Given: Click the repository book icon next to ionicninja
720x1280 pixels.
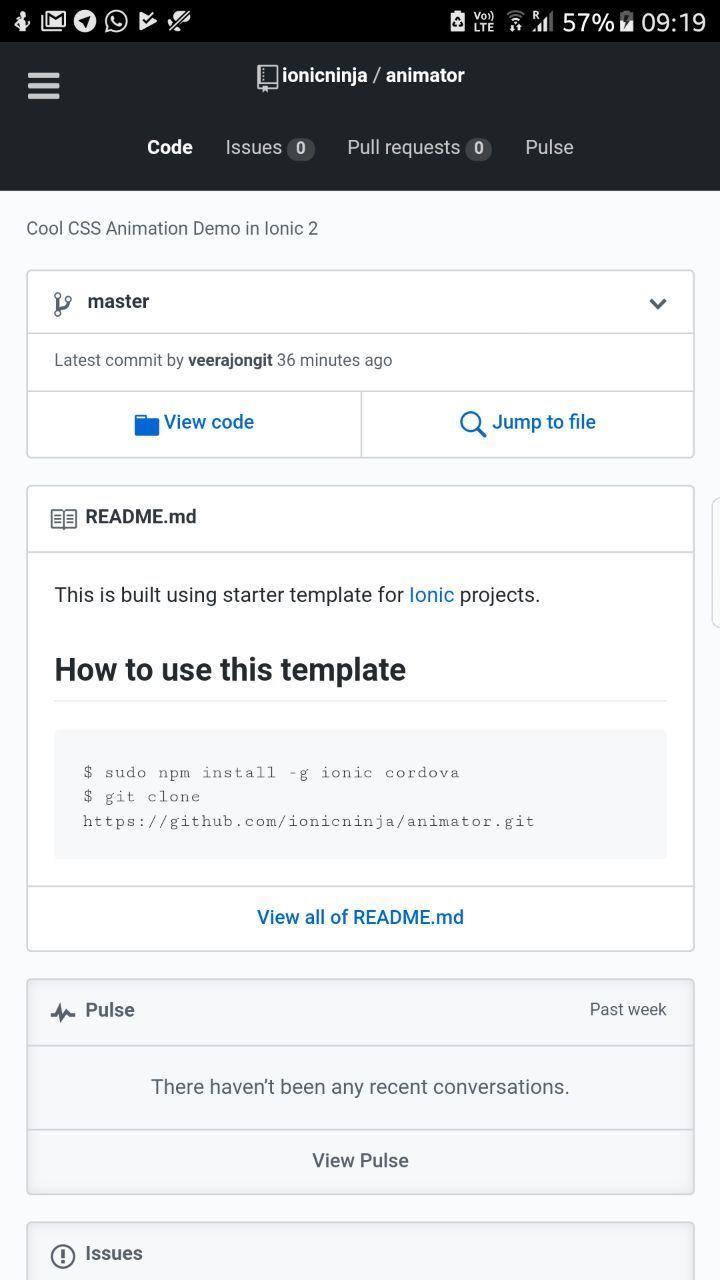Looking at the screenshot, I should tap(266, 75).
